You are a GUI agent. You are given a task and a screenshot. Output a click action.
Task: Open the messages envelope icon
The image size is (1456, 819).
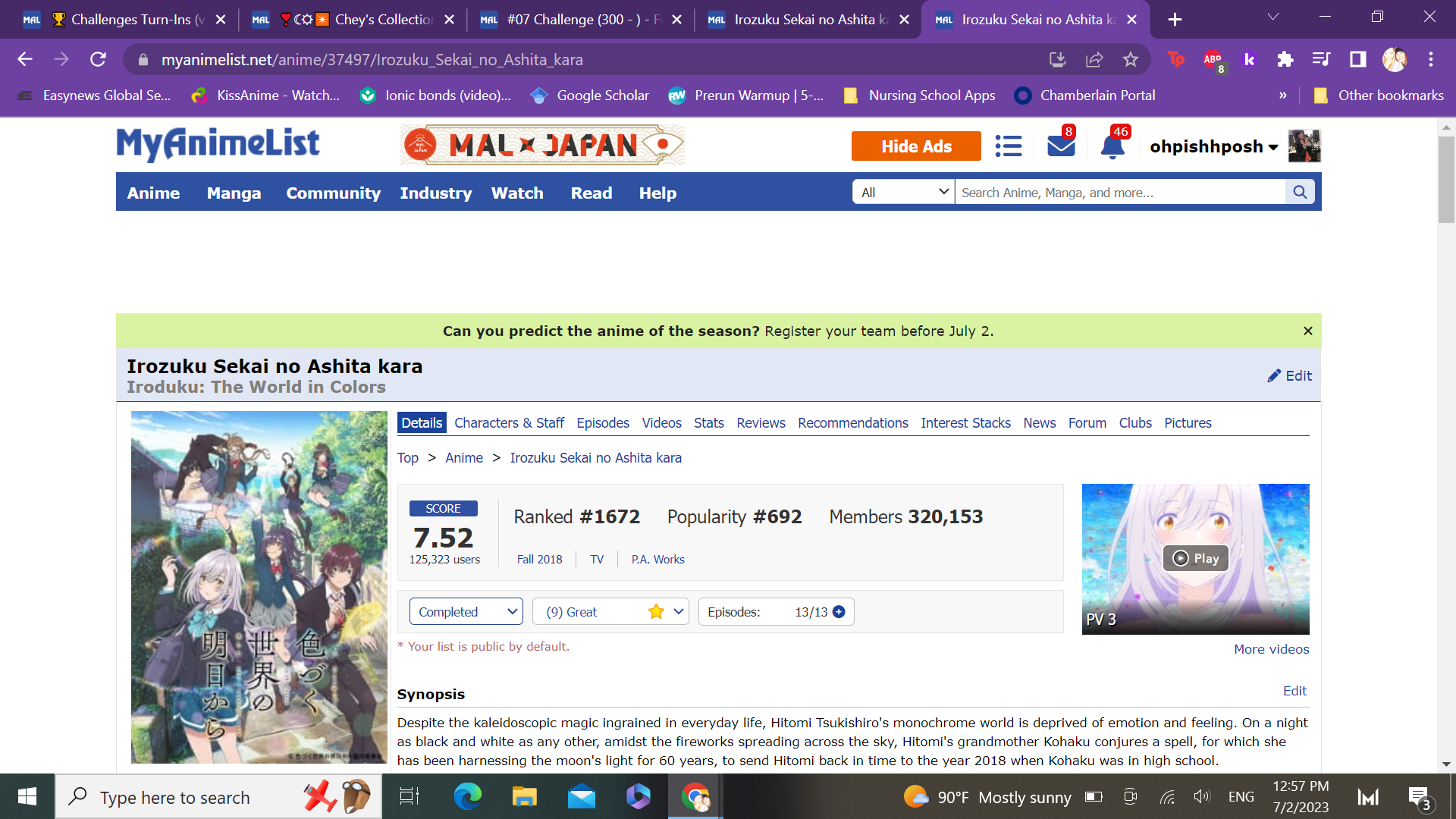pyautogui.click(x=1061, y=146)
